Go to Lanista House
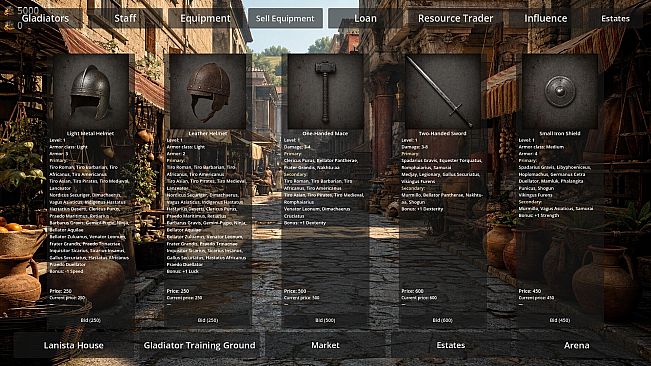The height and width of the screenshot is (366, 651). 73,345
